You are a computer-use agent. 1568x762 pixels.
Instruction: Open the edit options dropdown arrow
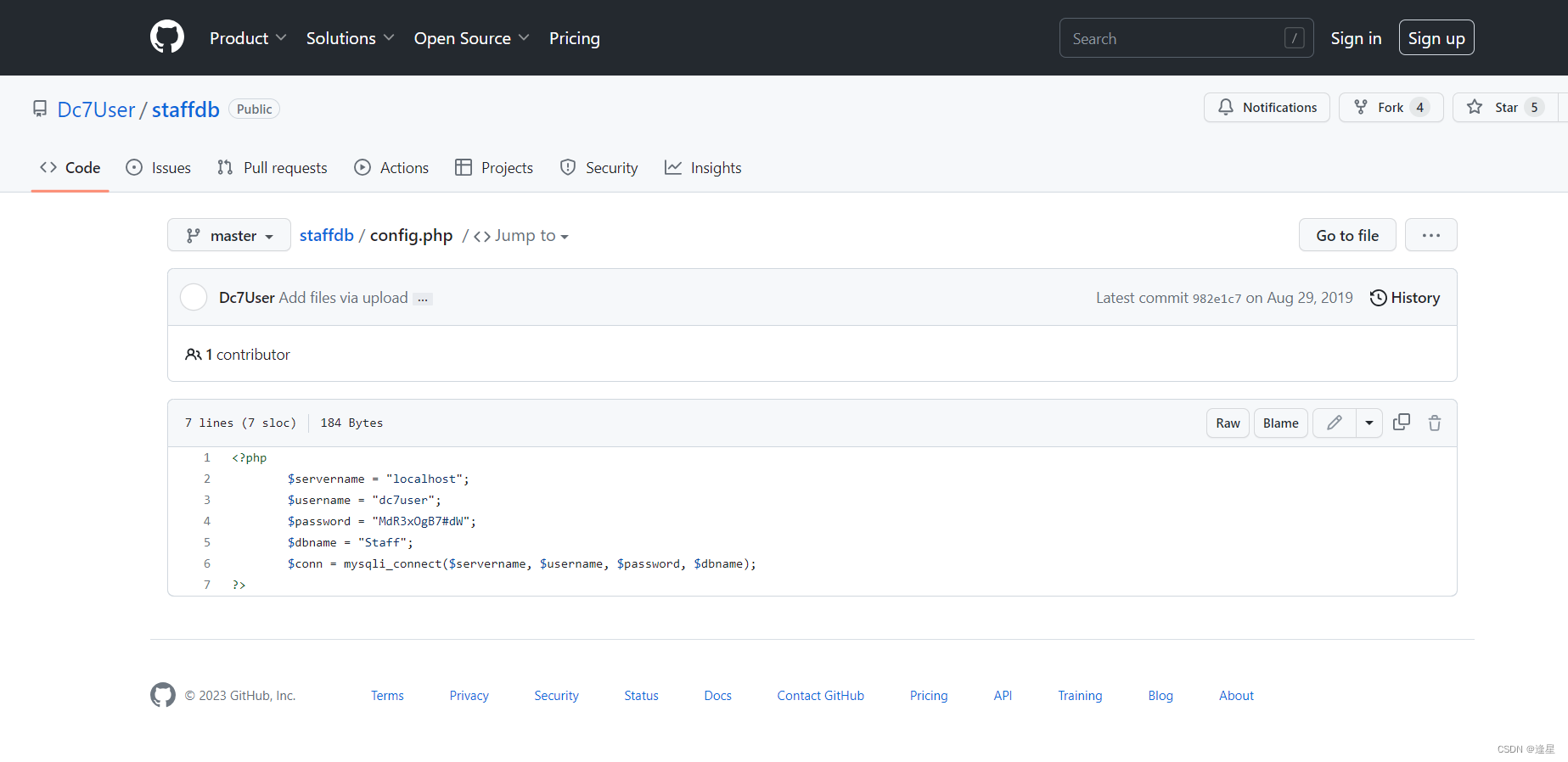click(1369, 423)
